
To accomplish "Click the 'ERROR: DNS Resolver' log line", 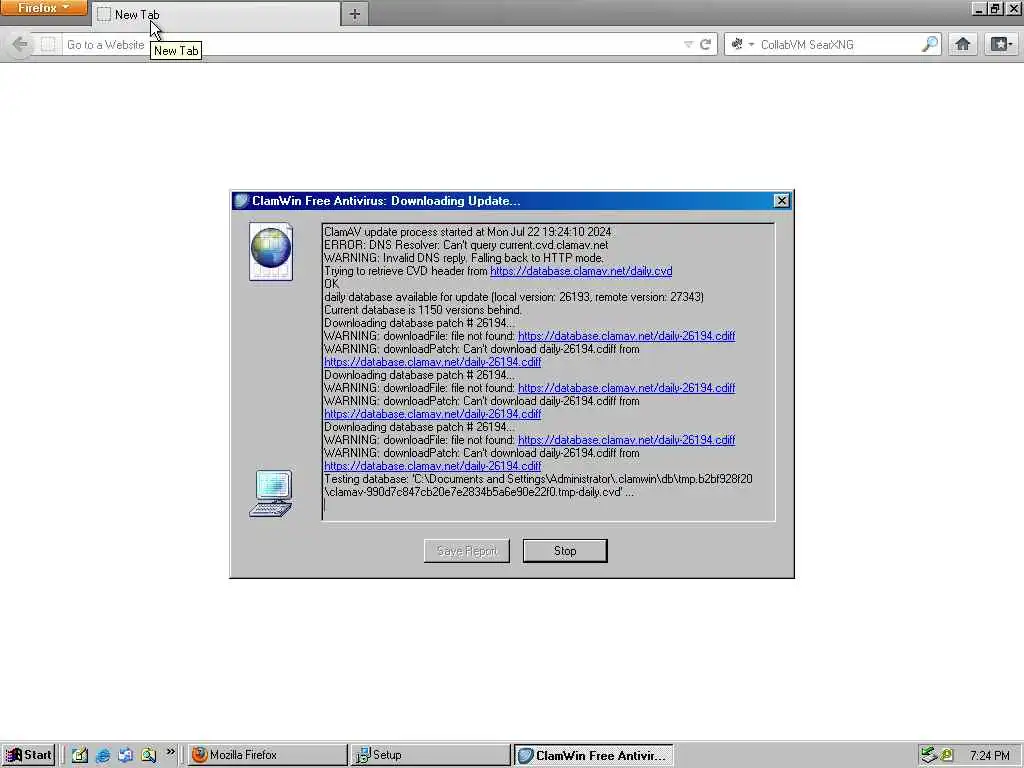I will click(x=466, y=245).
